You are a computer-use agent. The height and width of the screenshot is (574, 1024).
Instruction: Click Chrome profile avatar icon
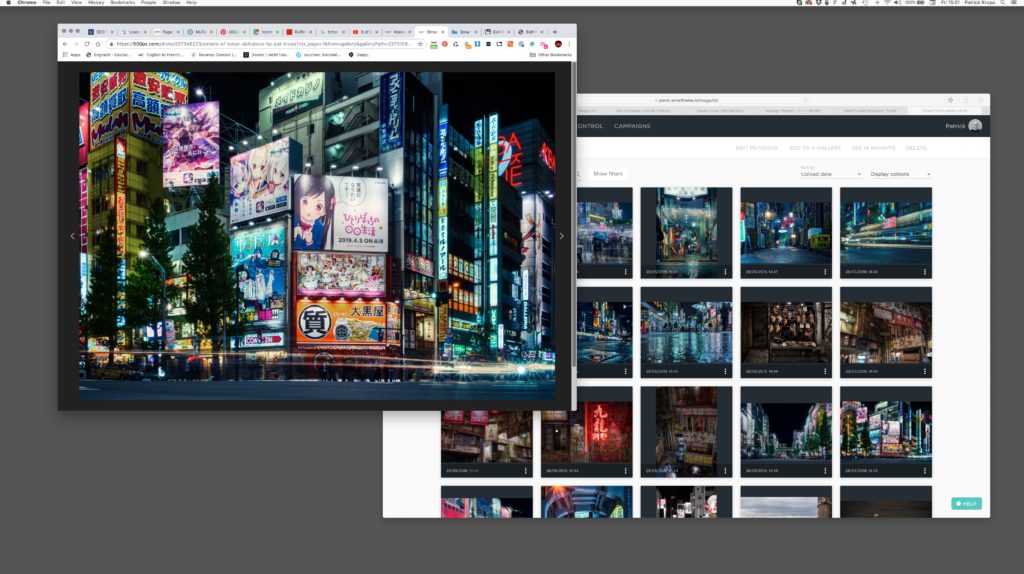click(558, 44)
